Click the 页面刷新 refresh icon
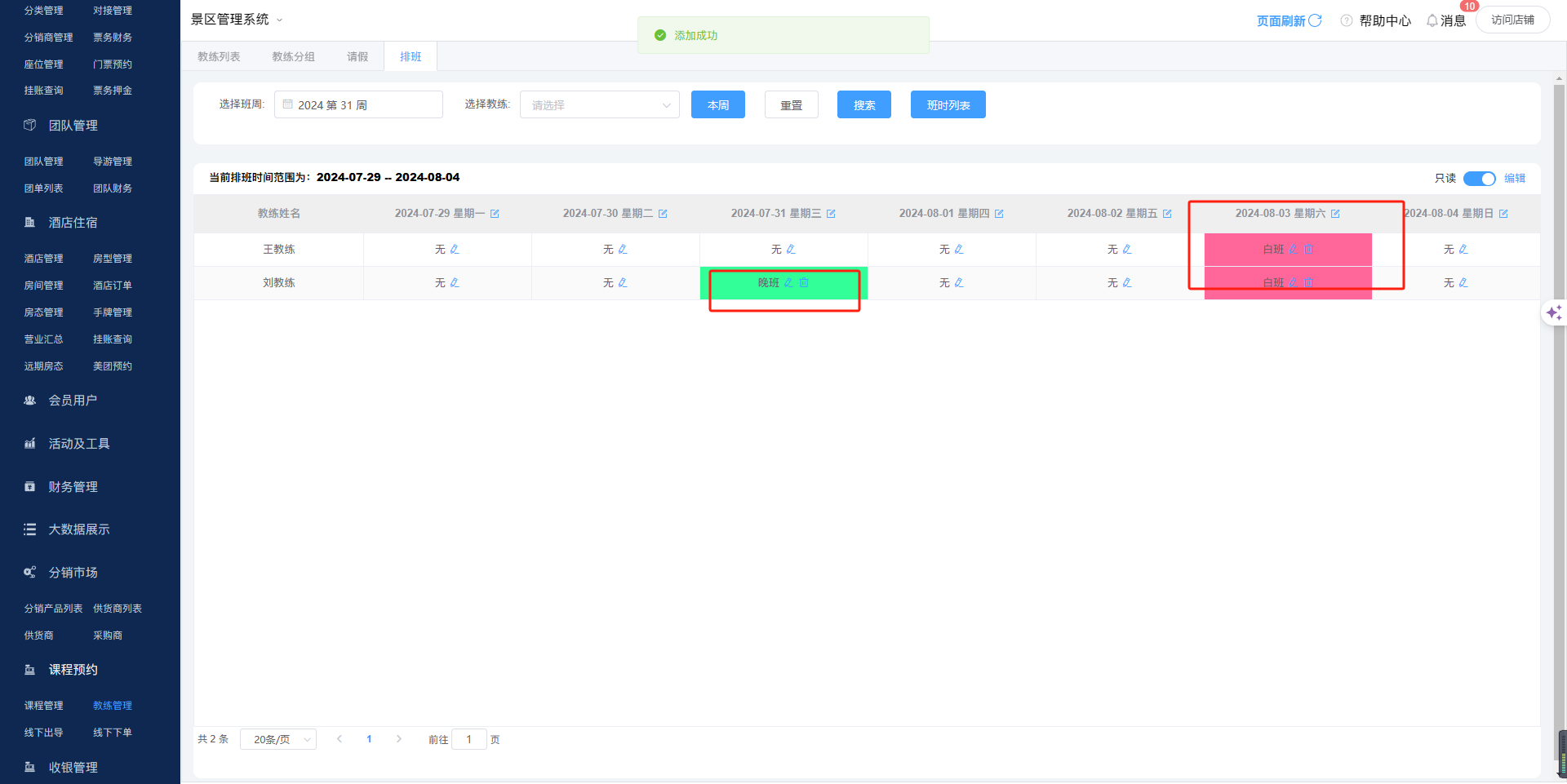1567x784 pixels. click(1315, 20)
